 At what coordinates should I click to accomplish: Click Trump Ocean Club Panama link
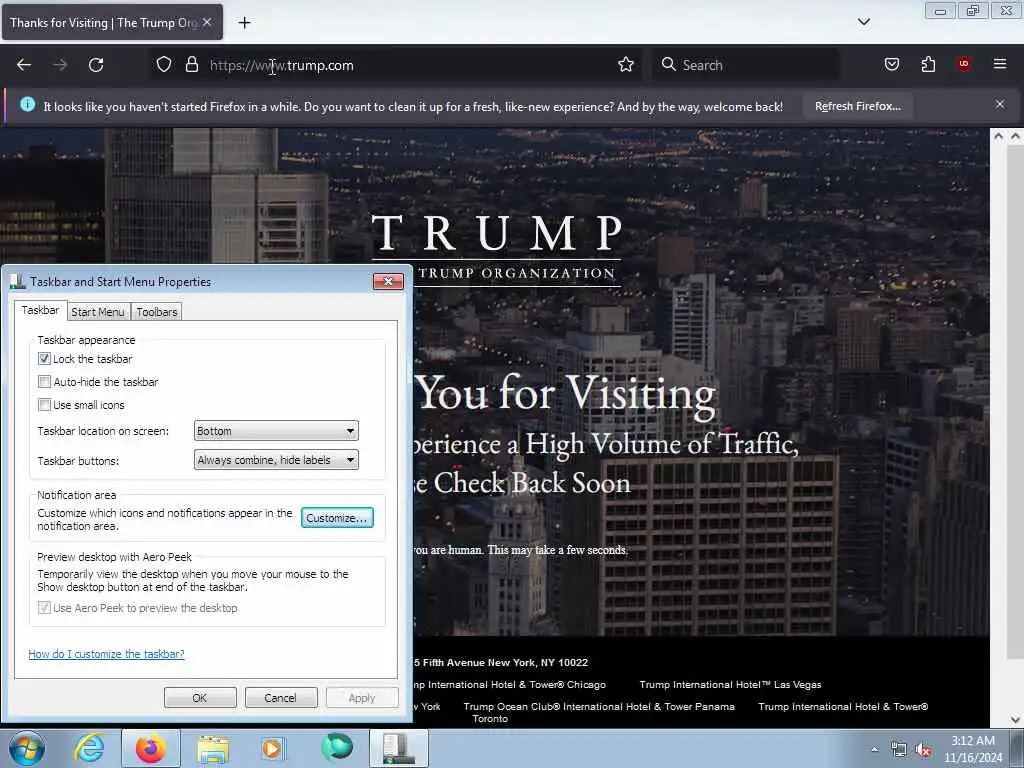click(599, 707)
